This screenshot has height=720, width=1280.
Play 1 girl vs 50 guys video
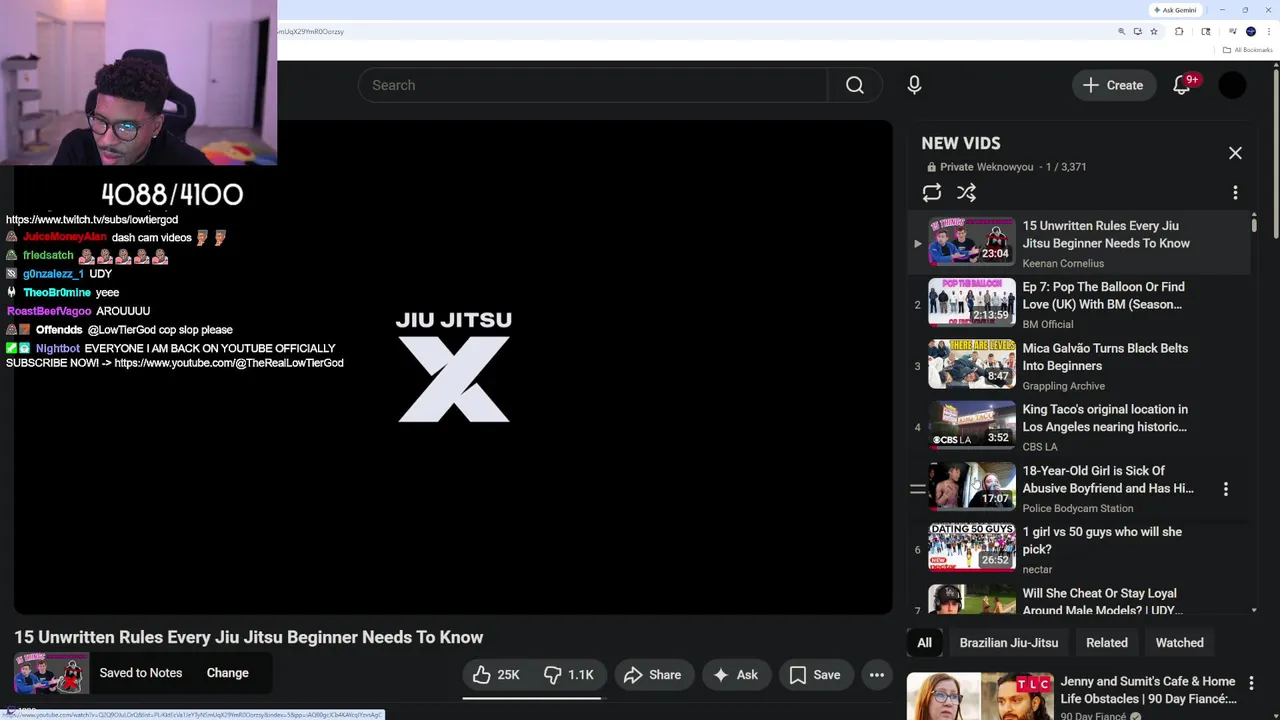coord(1102,540)
